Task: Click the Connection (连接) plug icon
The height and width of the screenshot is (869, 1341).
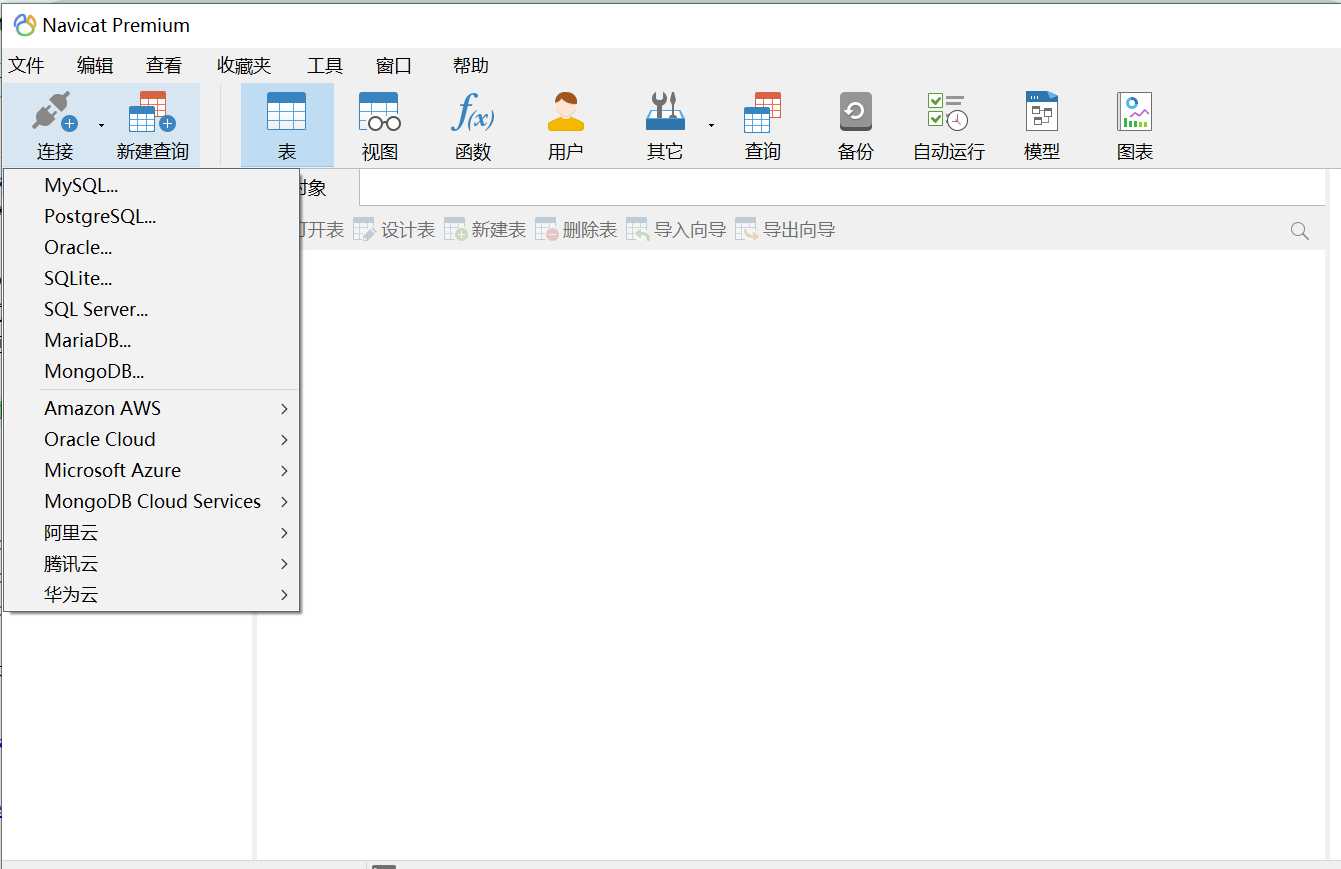Action: click(x=54, y=112)
